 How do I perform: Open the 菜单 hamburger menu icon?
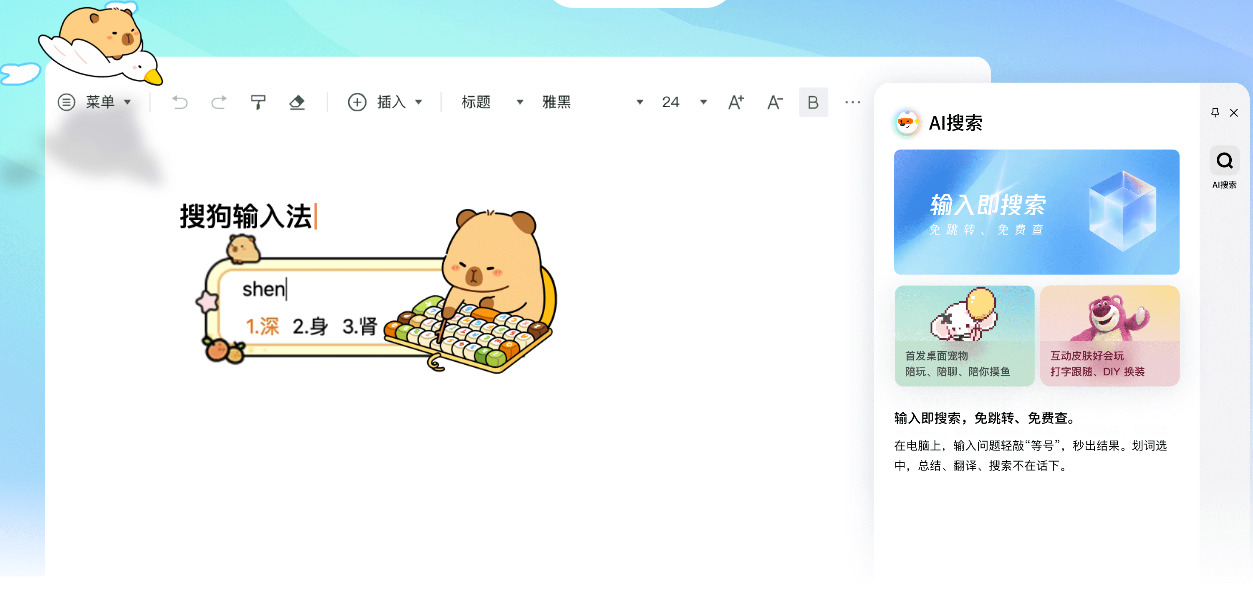pyautogui.click(x=66, y=102)
